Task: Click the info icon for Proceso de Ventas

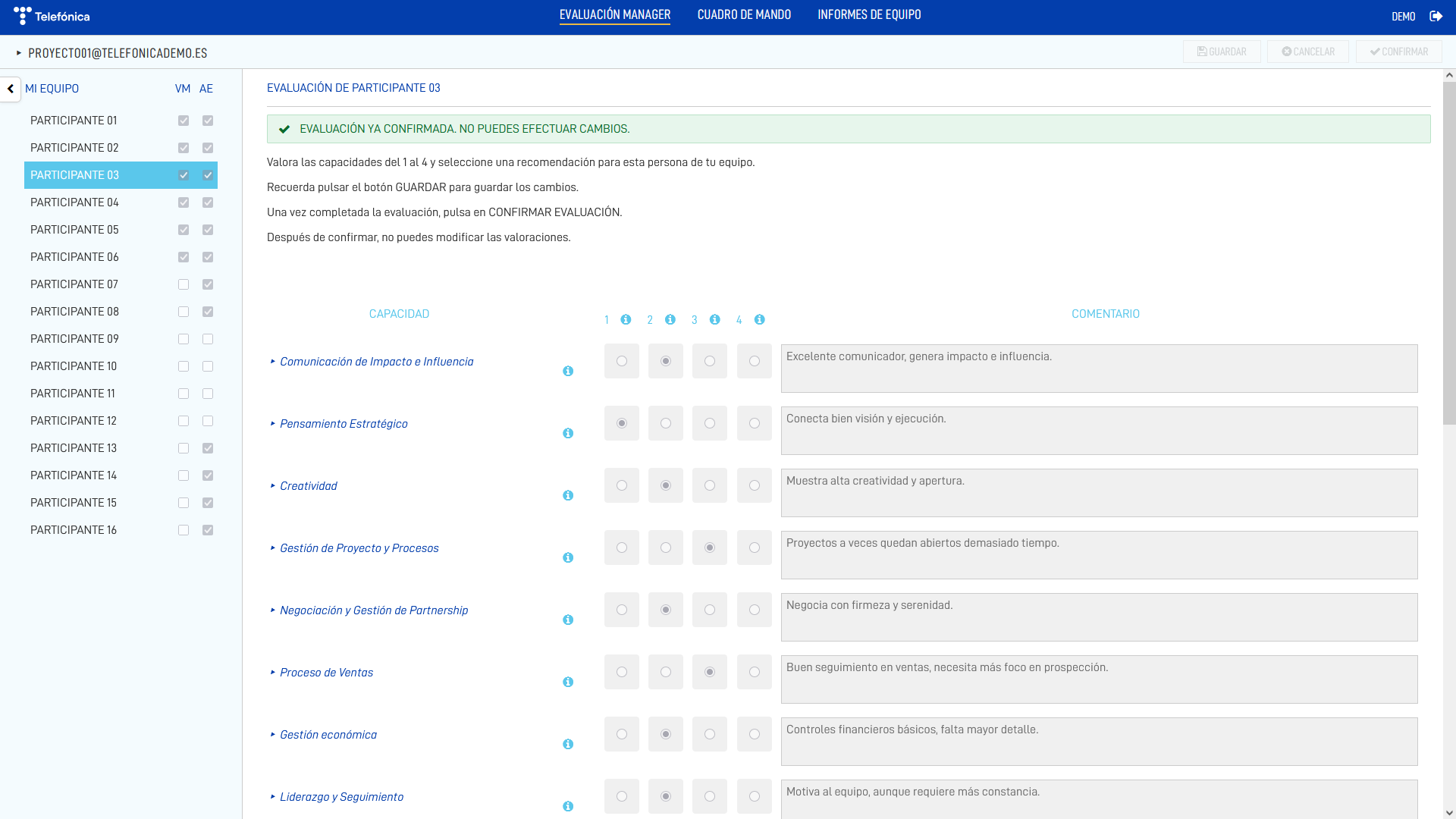Action: pyautogui.click(x=567, y=682)
